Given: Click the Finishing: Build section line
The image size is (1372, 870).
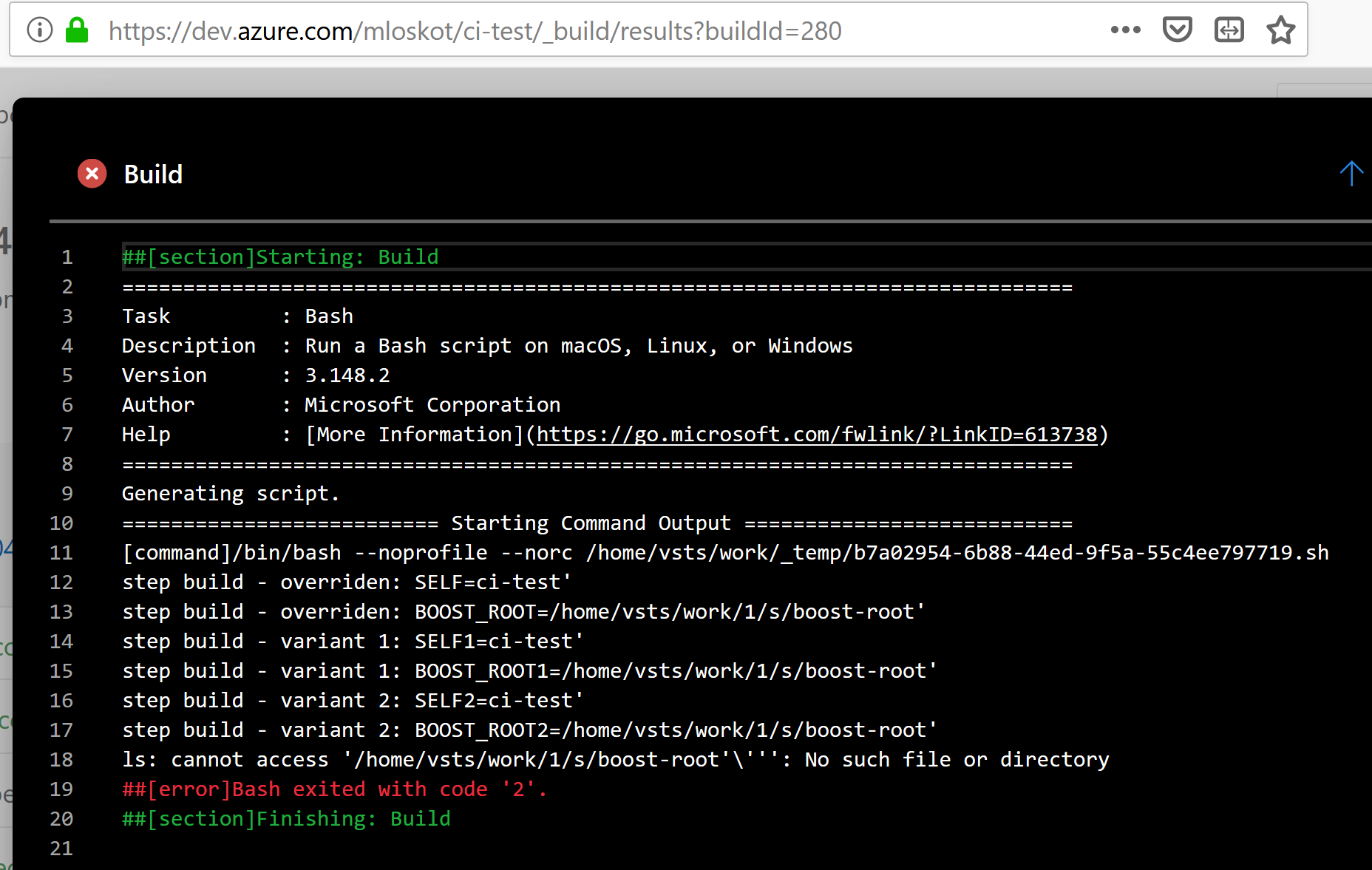Looking at the screenshot, I should coord(285,818).
